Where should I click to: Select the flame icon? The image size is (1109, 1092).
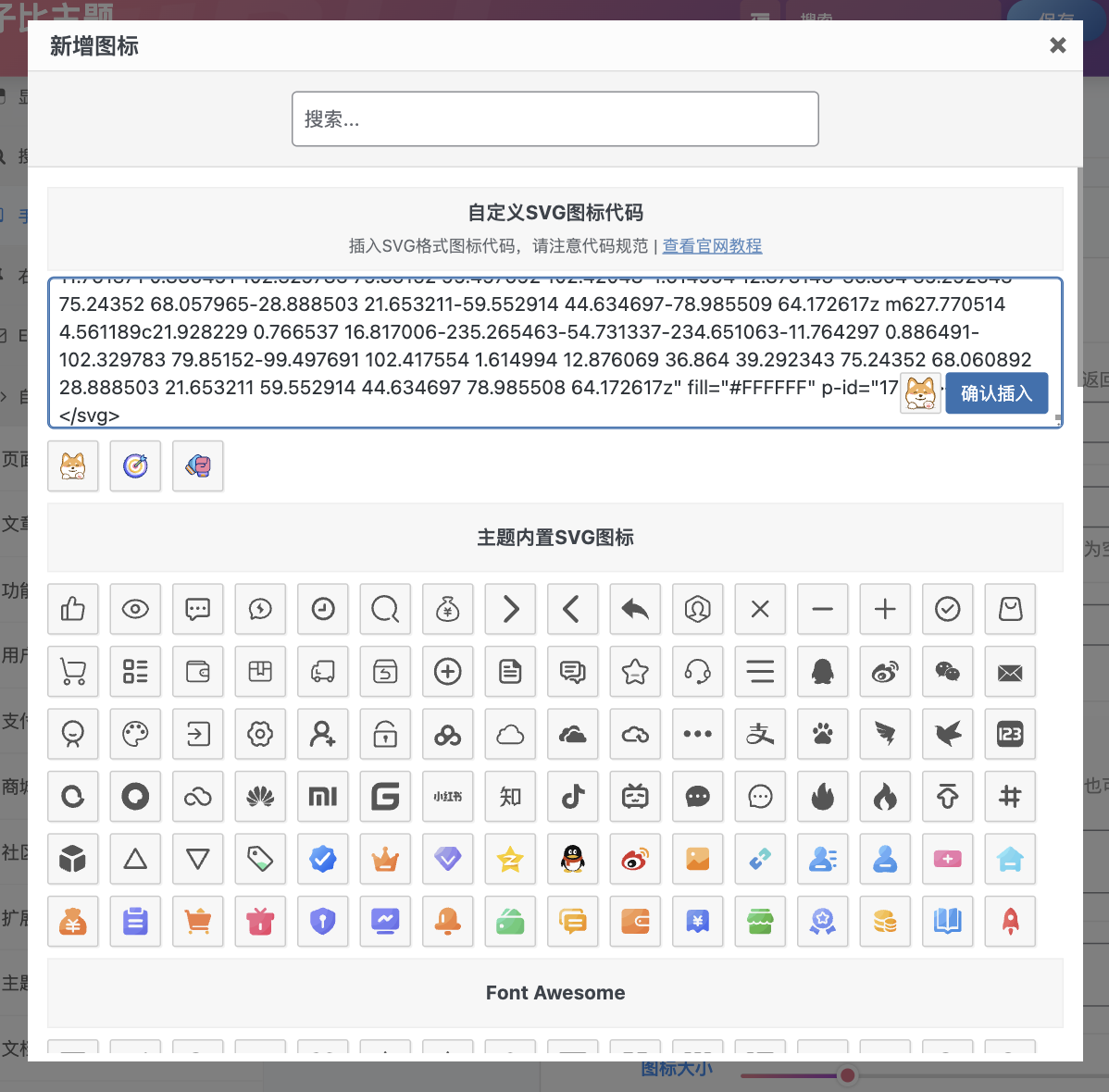(x=823, y=797)
